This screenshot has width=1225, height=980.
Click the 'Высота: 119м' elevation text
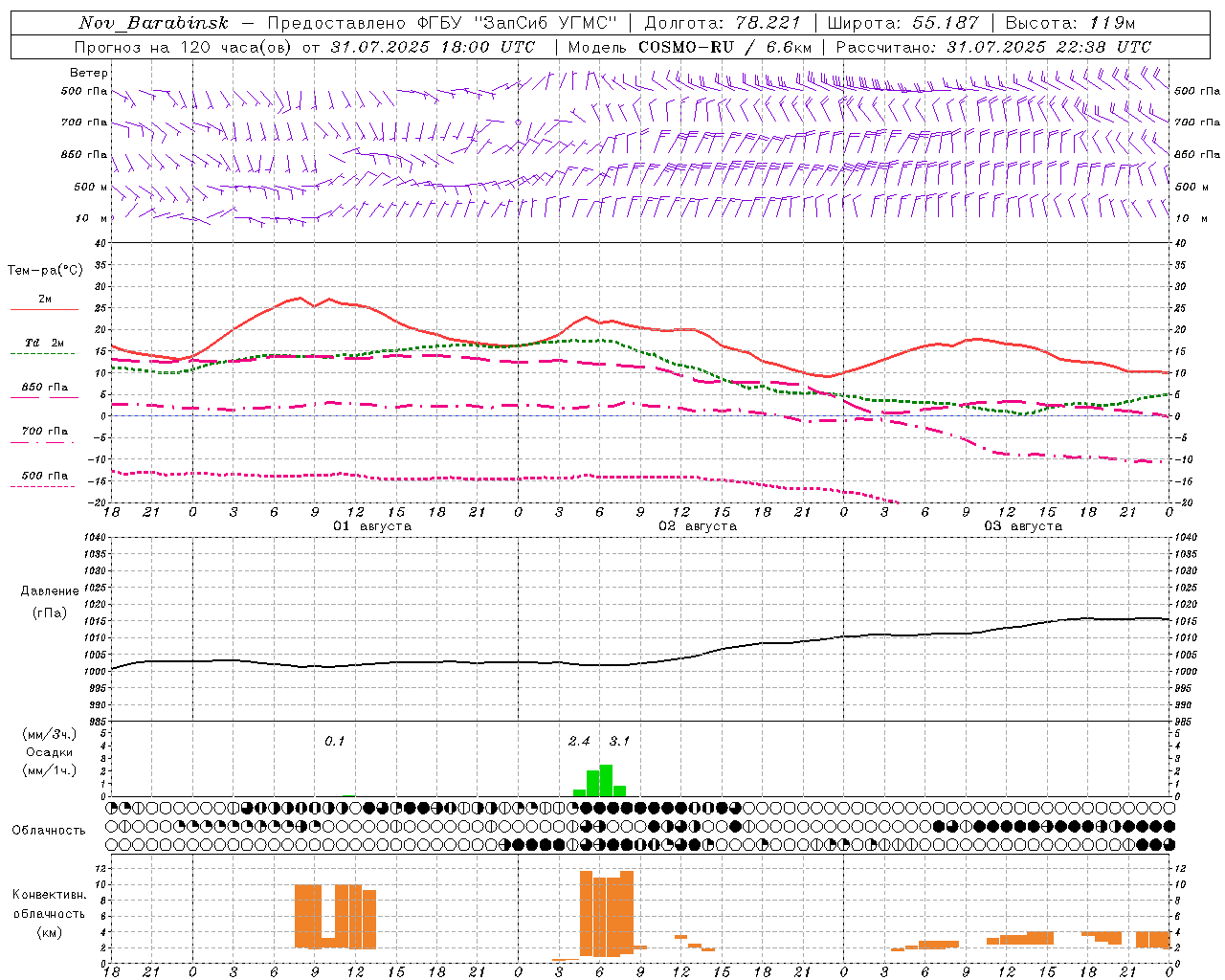(1071, 23)
